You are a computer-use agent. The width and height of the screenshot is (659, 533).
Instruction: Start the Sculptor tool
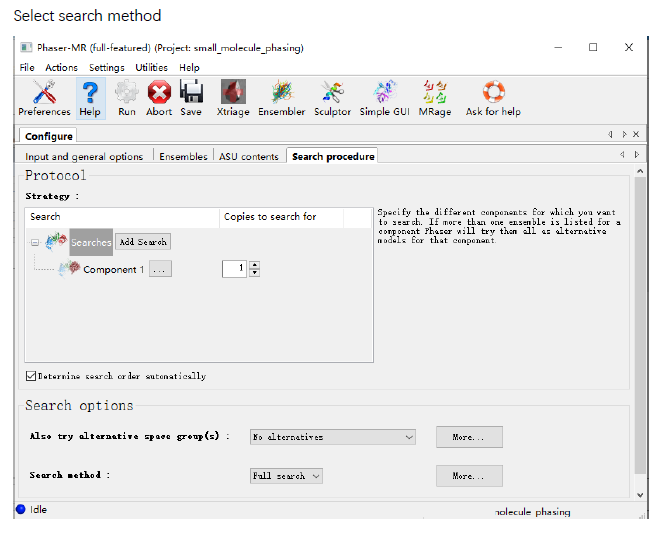coord(332,97)
